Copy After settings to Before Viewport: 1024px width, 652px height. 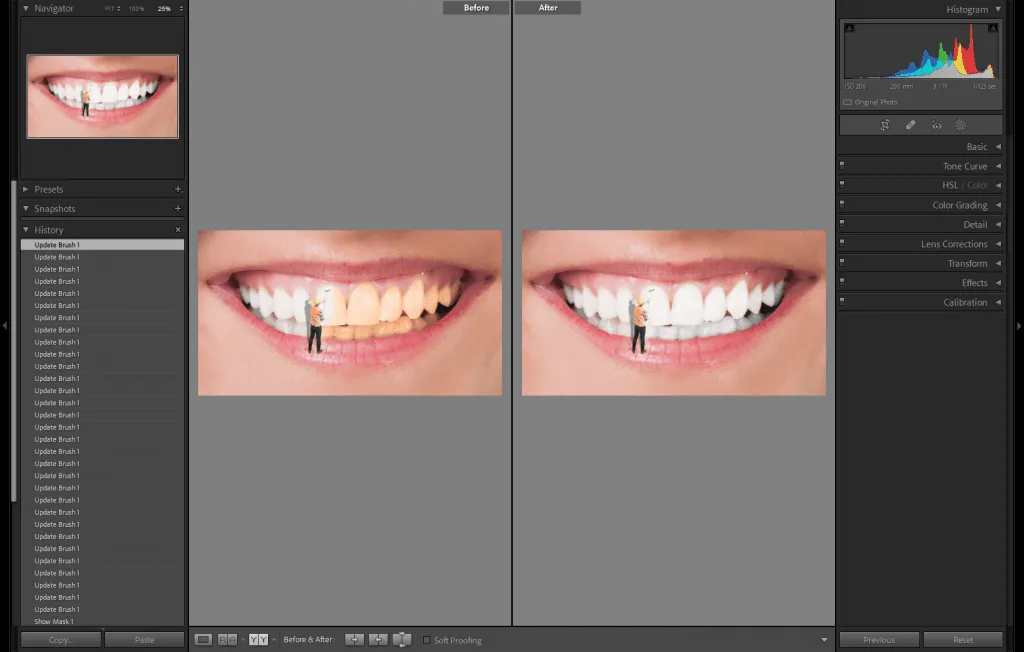(x=378, y=639)
